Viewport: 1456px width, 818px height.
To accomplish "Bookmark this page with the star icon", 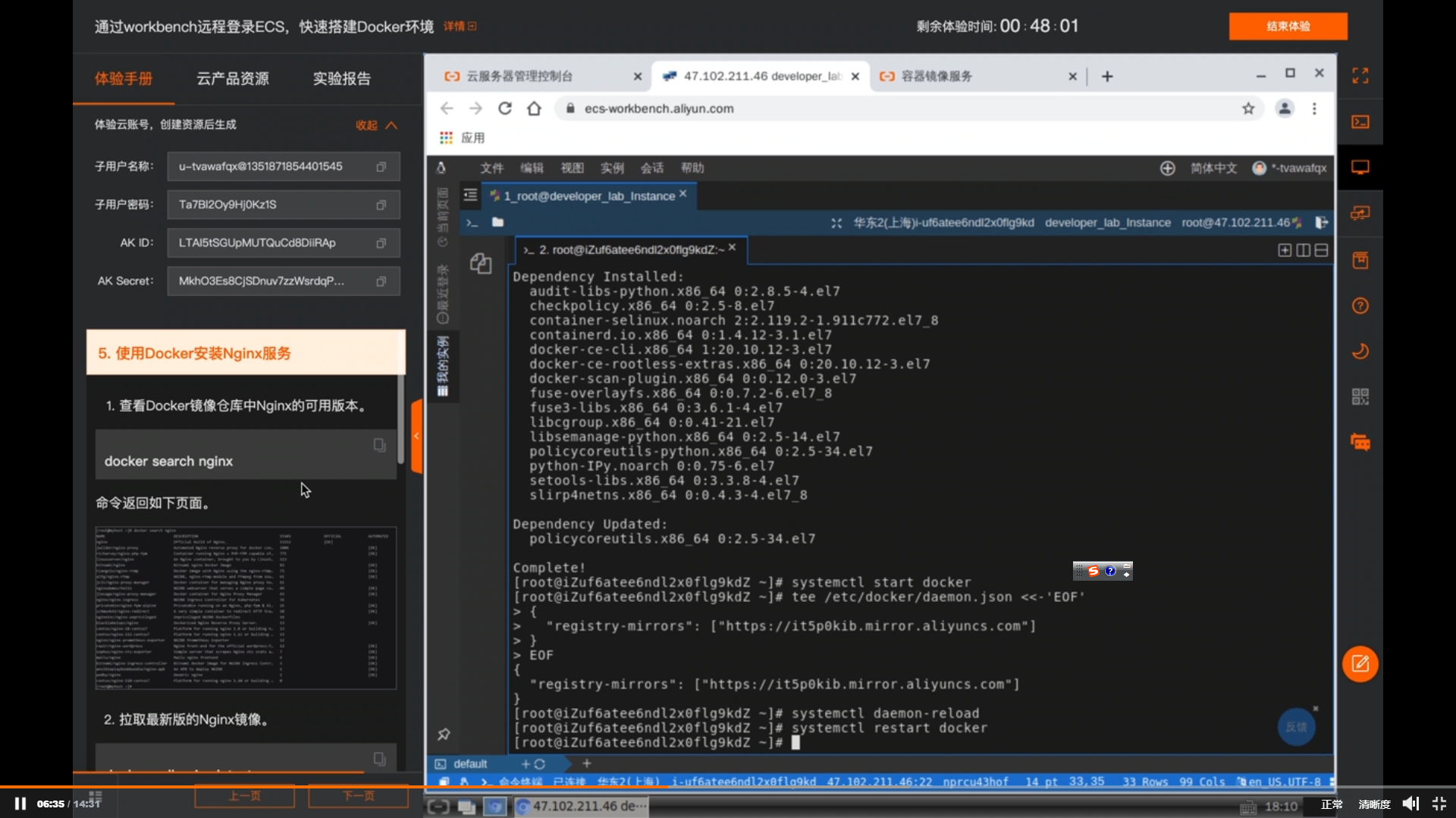I will coord(1248,108).
